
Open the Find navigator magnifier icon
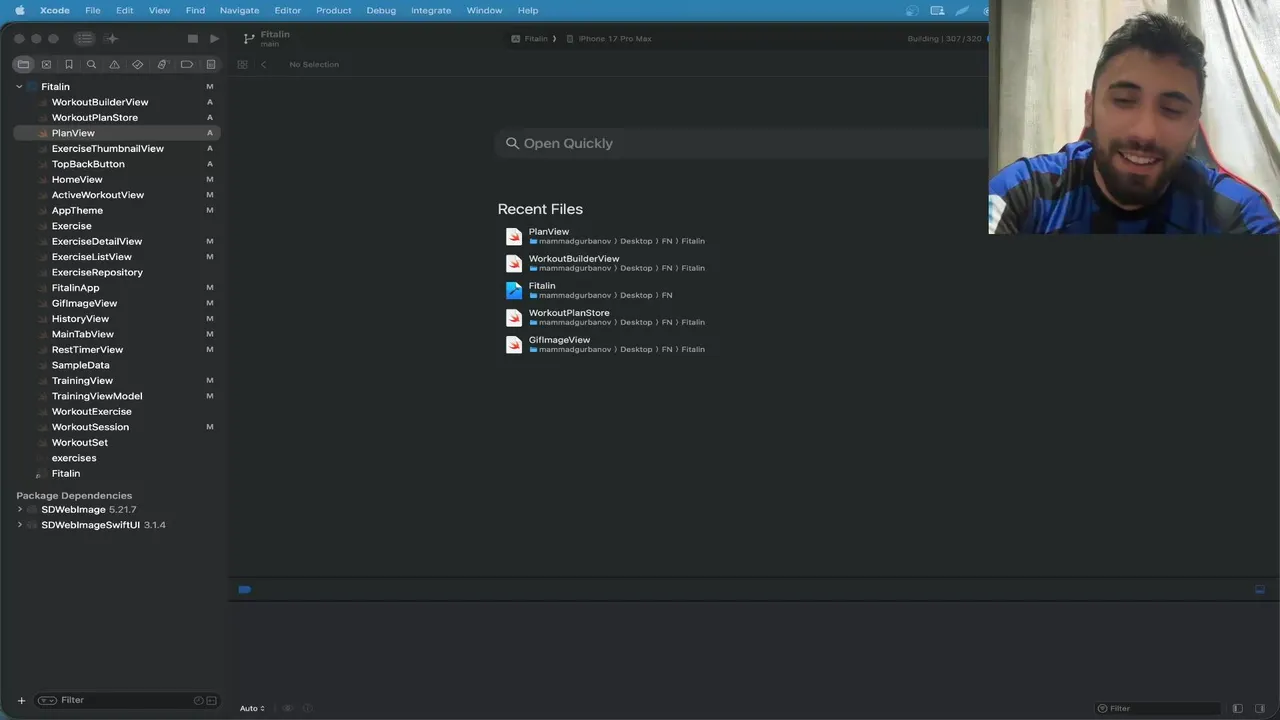pyautogui.click(x=91, y=64)
